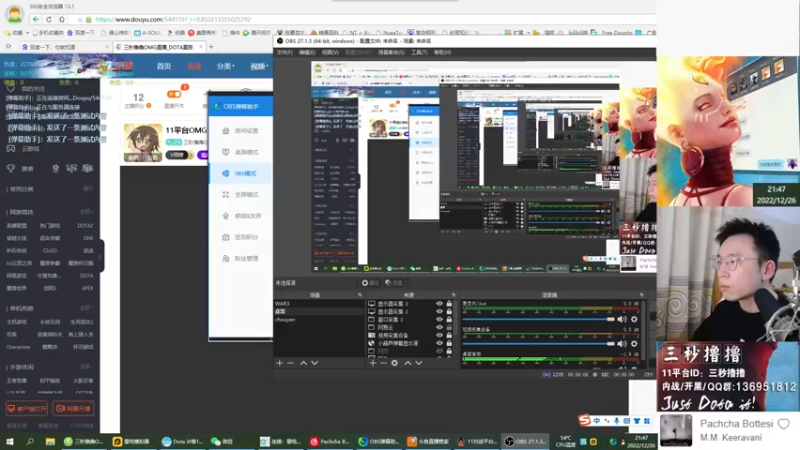
Task: Toggle lock on the 视频采集设备 source
Action: pyautogui.click(x=449, y=335)
